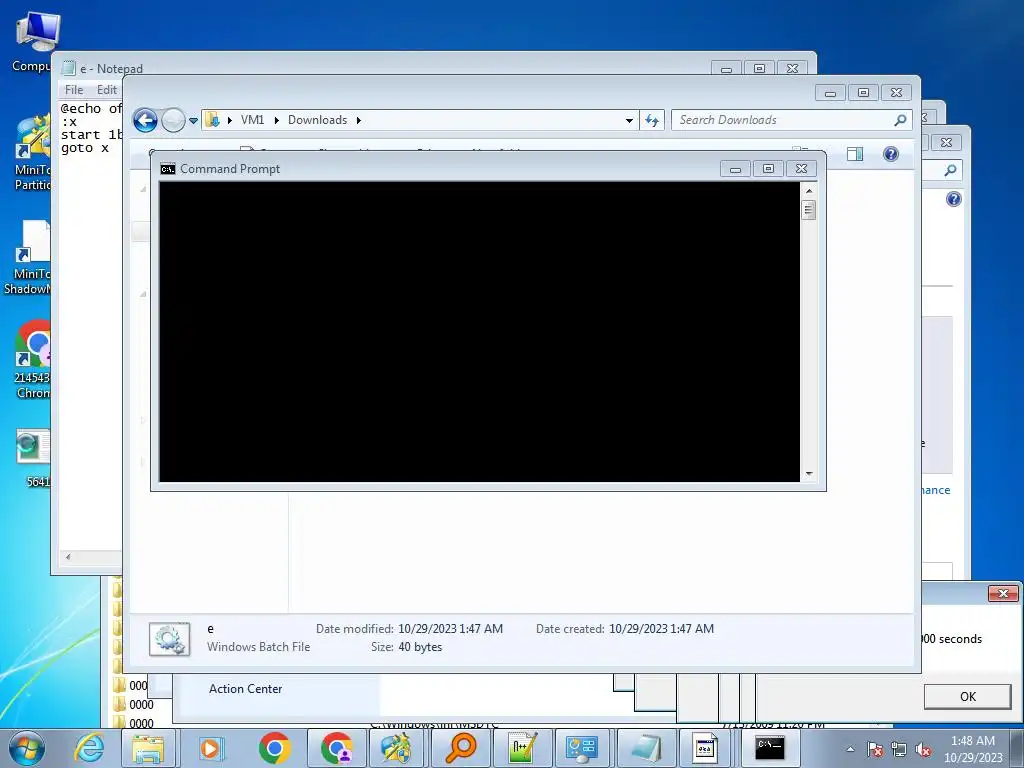This screenshot has width=1024, height=768.
Task: Open Windows Explorer folder icon in taskbar
Action: pos(148,748)
